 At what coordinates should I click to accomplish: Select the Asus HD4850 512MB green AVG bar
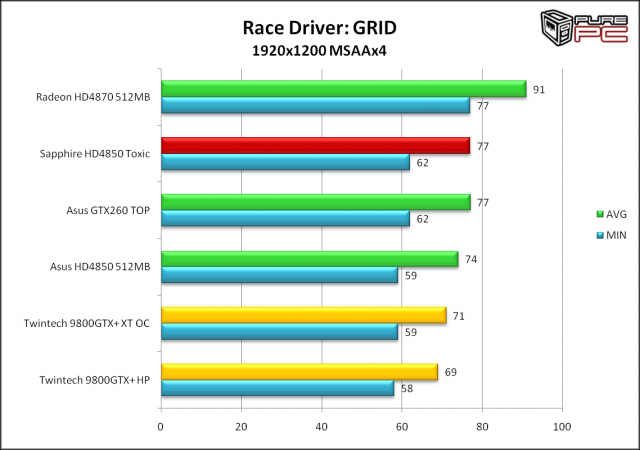(x=309, y=259)
